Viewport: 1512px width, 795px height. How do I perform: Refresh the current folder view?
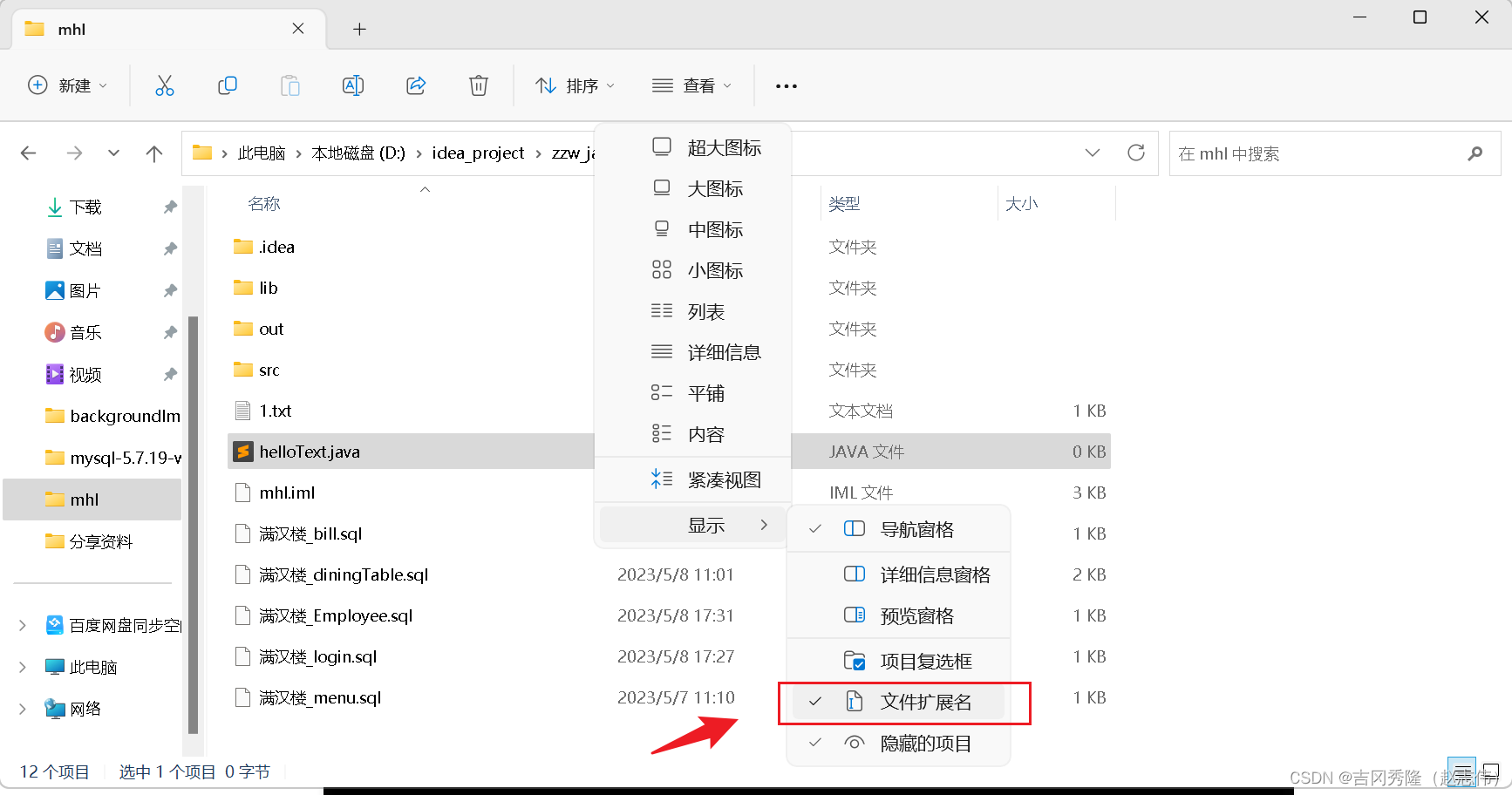pos(1136,153)
